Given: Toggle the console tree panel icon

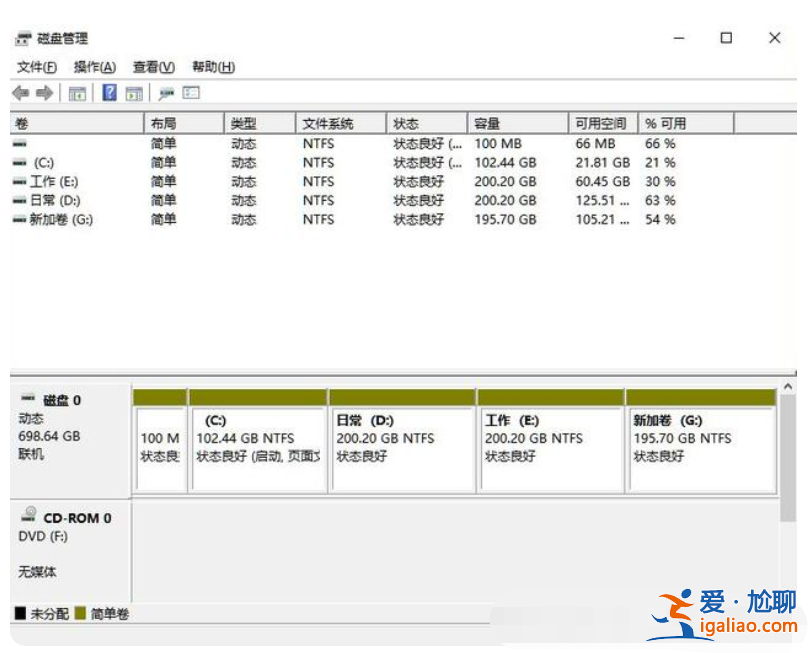Looking at the screenshot, I should pos(76,92).
